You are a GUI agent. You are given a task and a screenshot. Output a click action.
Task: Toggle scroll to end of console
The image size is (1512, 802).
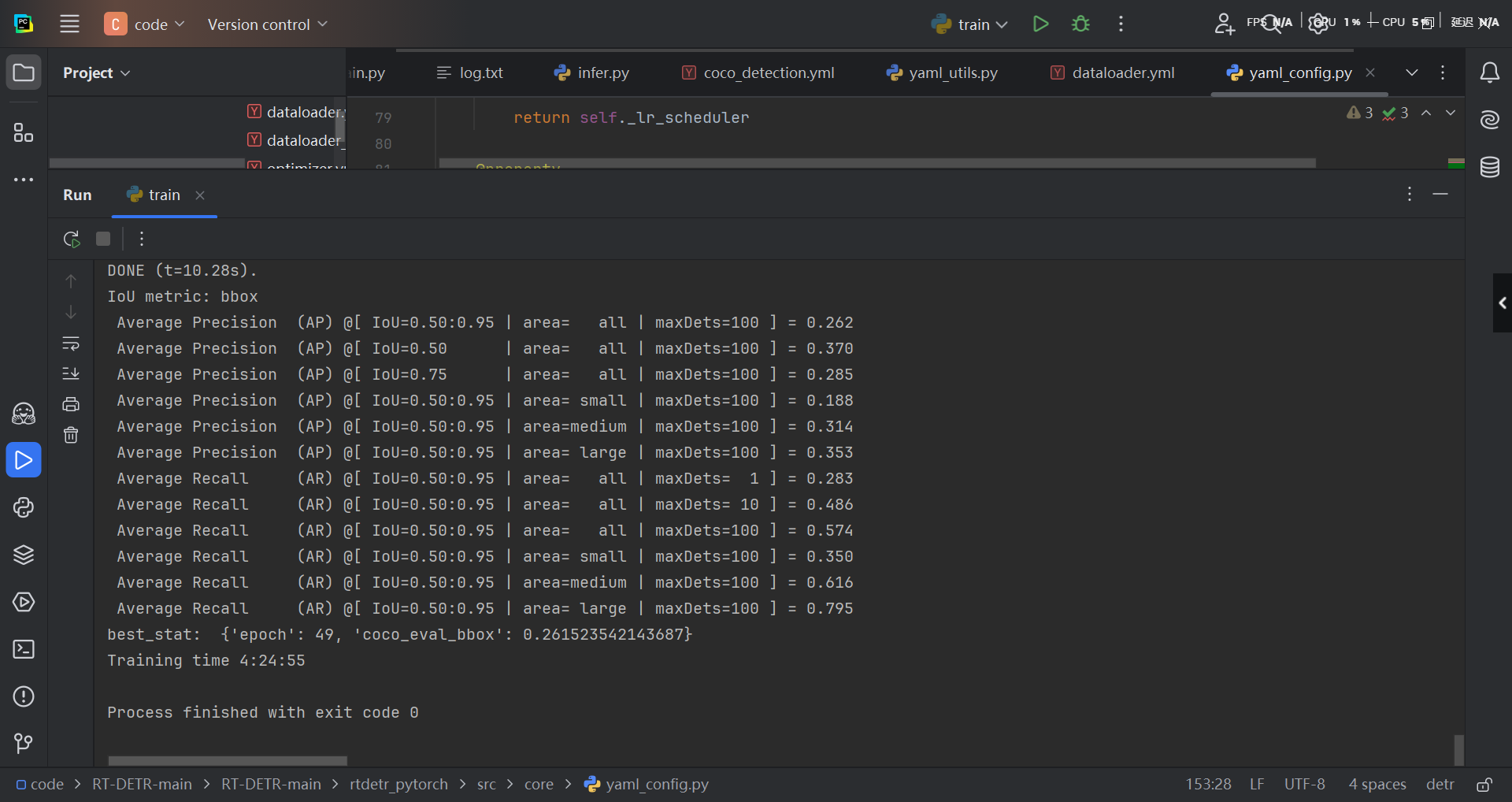click(x=71, y=373)
